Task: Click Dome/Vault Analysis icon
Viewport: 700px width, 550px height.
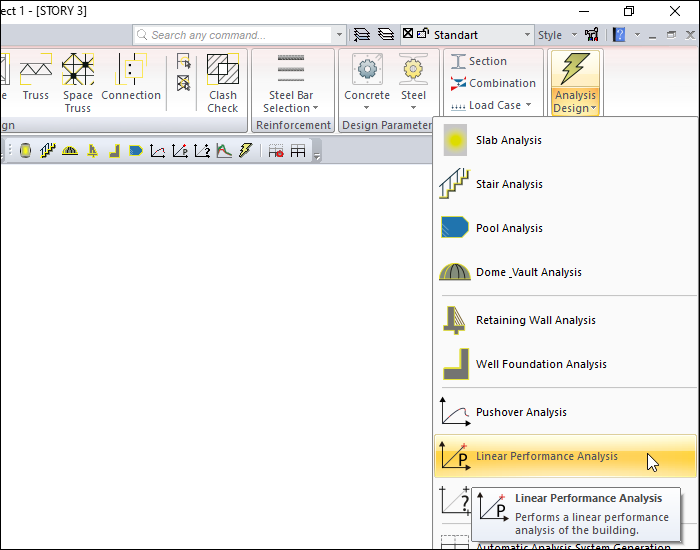Action: [x=456, y=272]
